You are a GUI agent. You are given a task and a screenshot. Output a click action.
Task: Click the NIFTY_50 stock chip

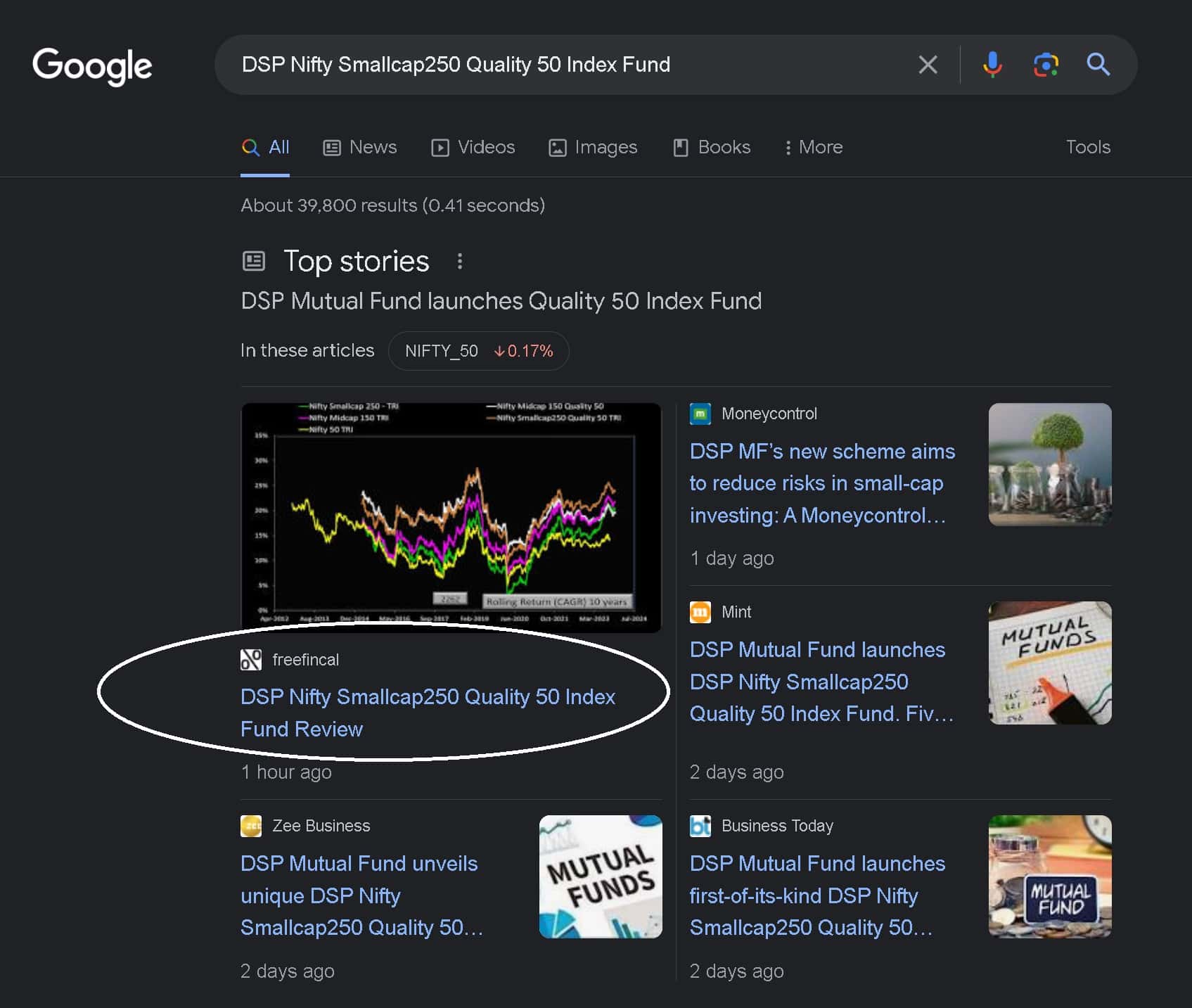click(479, 351)
